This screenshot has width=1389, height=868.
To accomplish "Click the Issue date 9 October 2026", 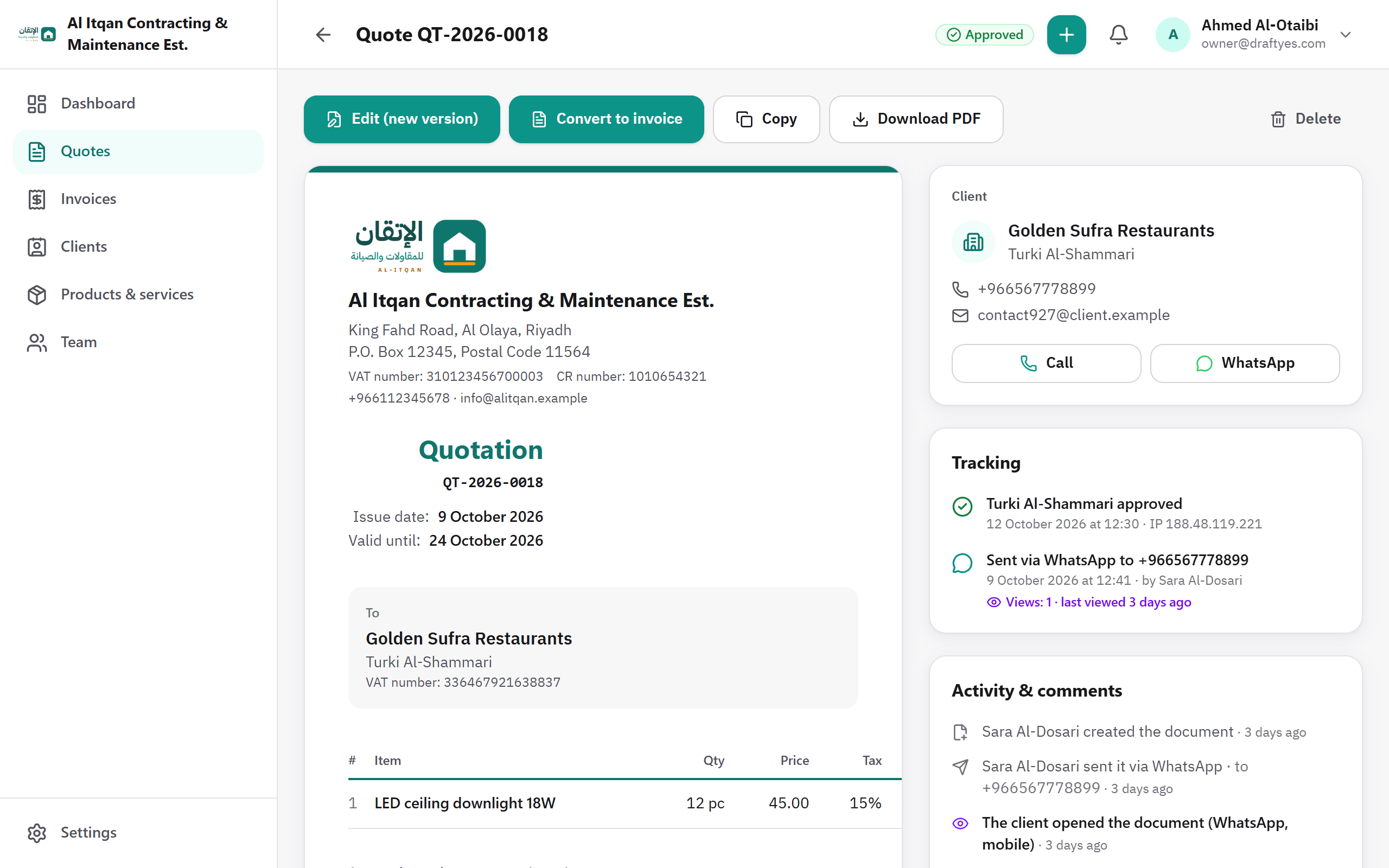I will pyautogui.click(x=490, y=516).
